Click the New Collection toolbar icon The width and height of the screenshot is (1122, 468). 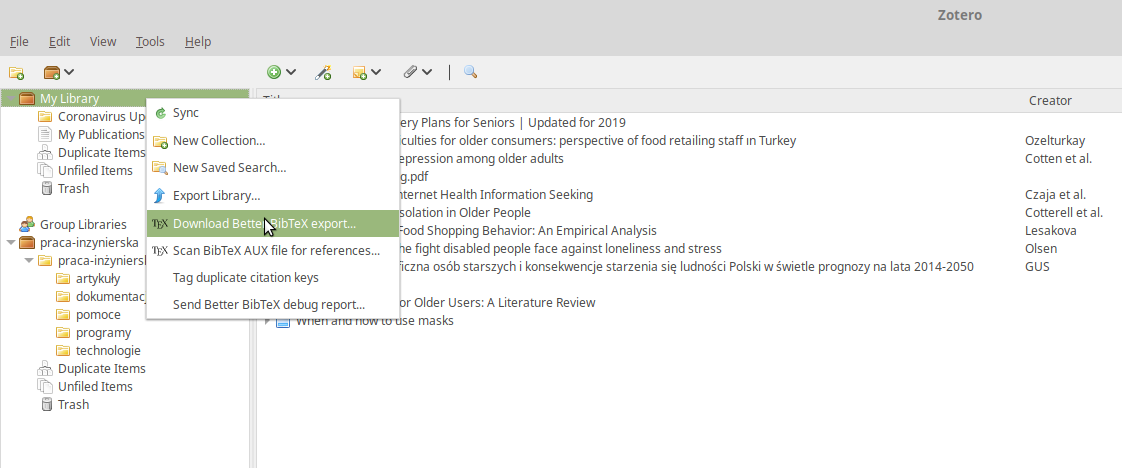click(x=16, y=72)
